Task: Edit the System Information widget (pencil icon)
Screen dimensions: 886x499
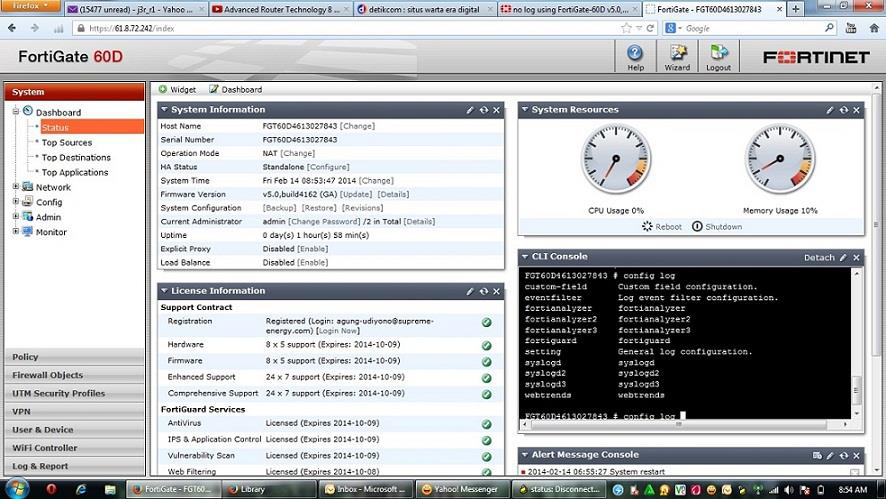Action: click(x=470, y=110)
